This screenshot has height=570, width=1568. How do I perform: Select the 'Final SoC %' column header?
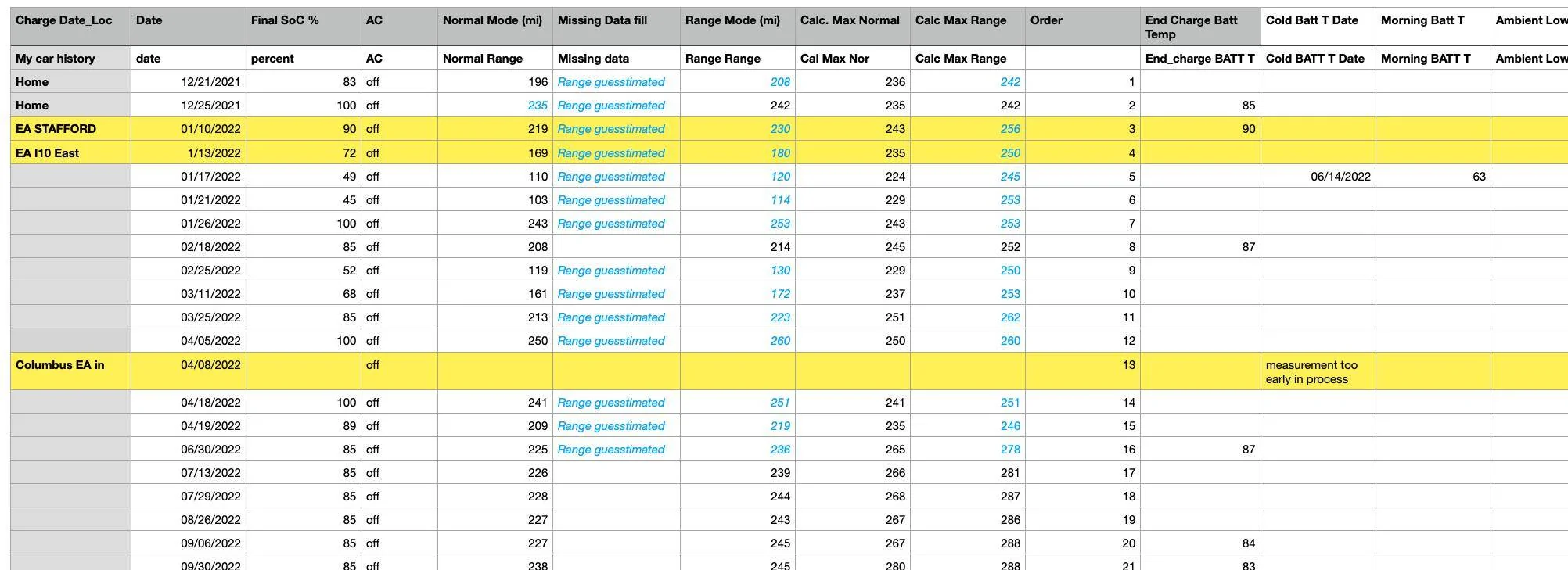click(303, 27)
